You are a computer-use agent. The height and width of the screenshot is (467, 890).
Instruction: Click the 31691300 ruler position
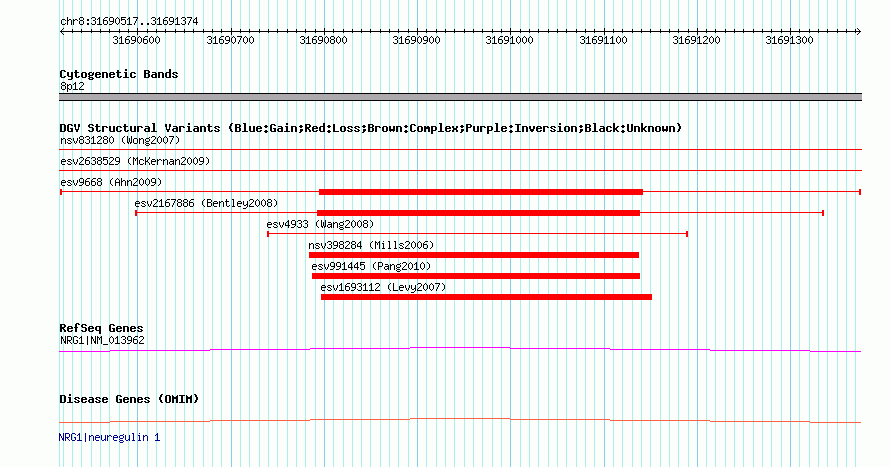tap(790, 40)
